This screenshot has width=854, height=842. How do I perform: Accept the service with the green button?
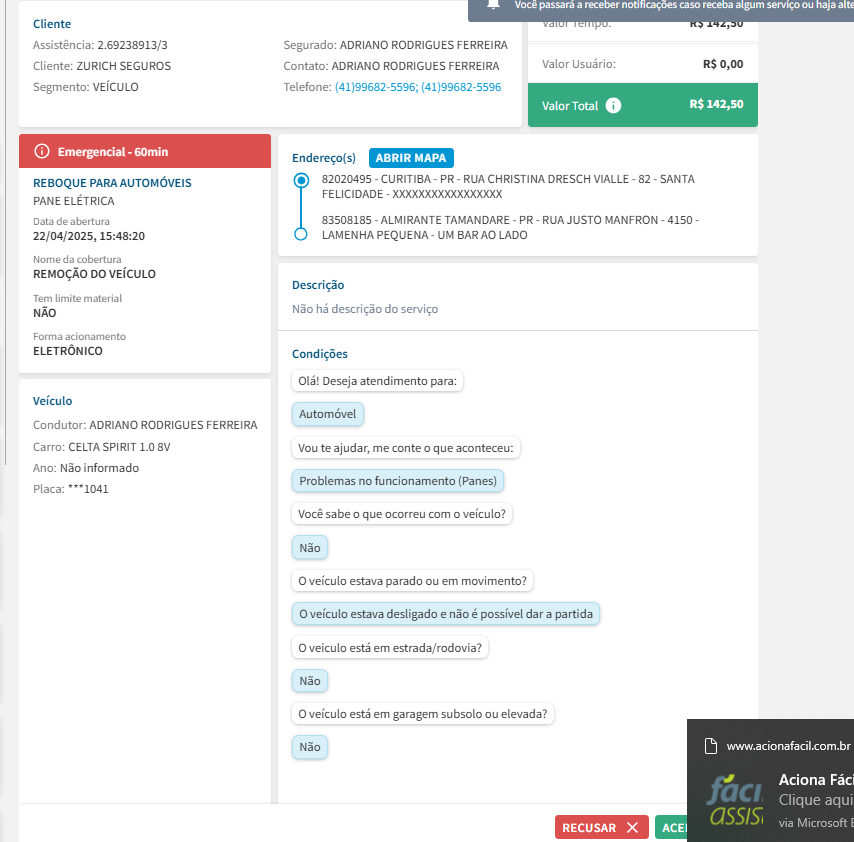[672, 827]
